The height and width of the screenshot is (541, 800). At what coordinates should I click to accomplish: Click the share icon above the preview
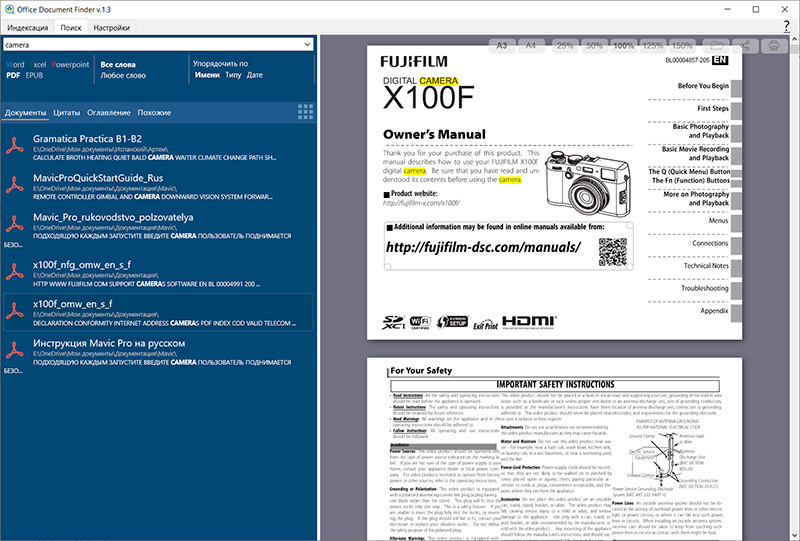(744, 45)
